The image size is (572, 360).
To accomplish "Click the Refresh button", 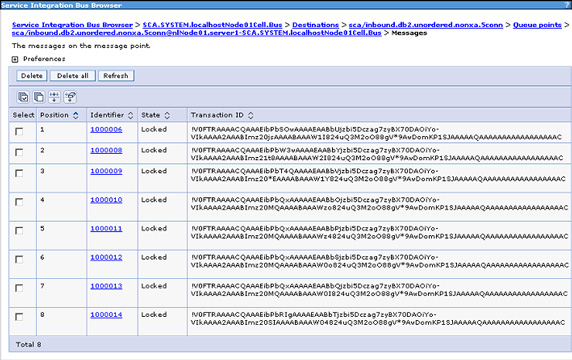I will [x=116, y=76].
